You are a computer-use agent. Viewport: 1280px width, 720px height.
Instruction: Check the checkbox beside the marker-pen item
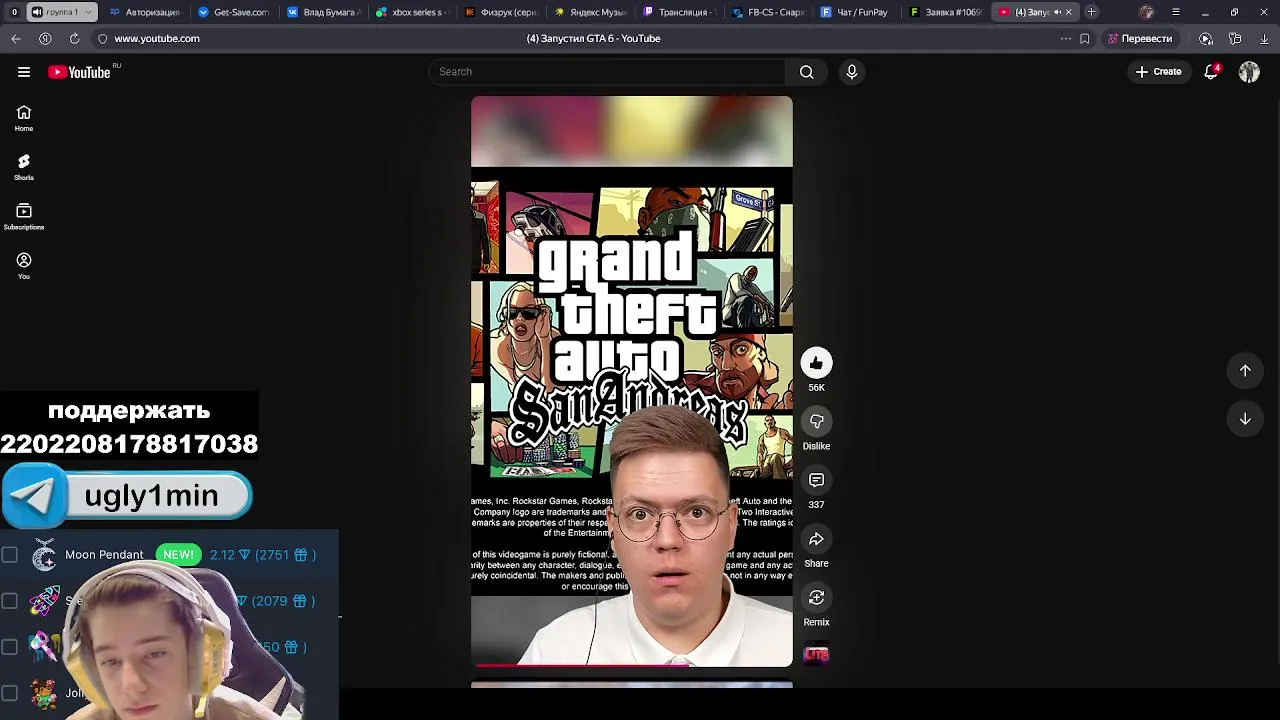click(10, 647)
